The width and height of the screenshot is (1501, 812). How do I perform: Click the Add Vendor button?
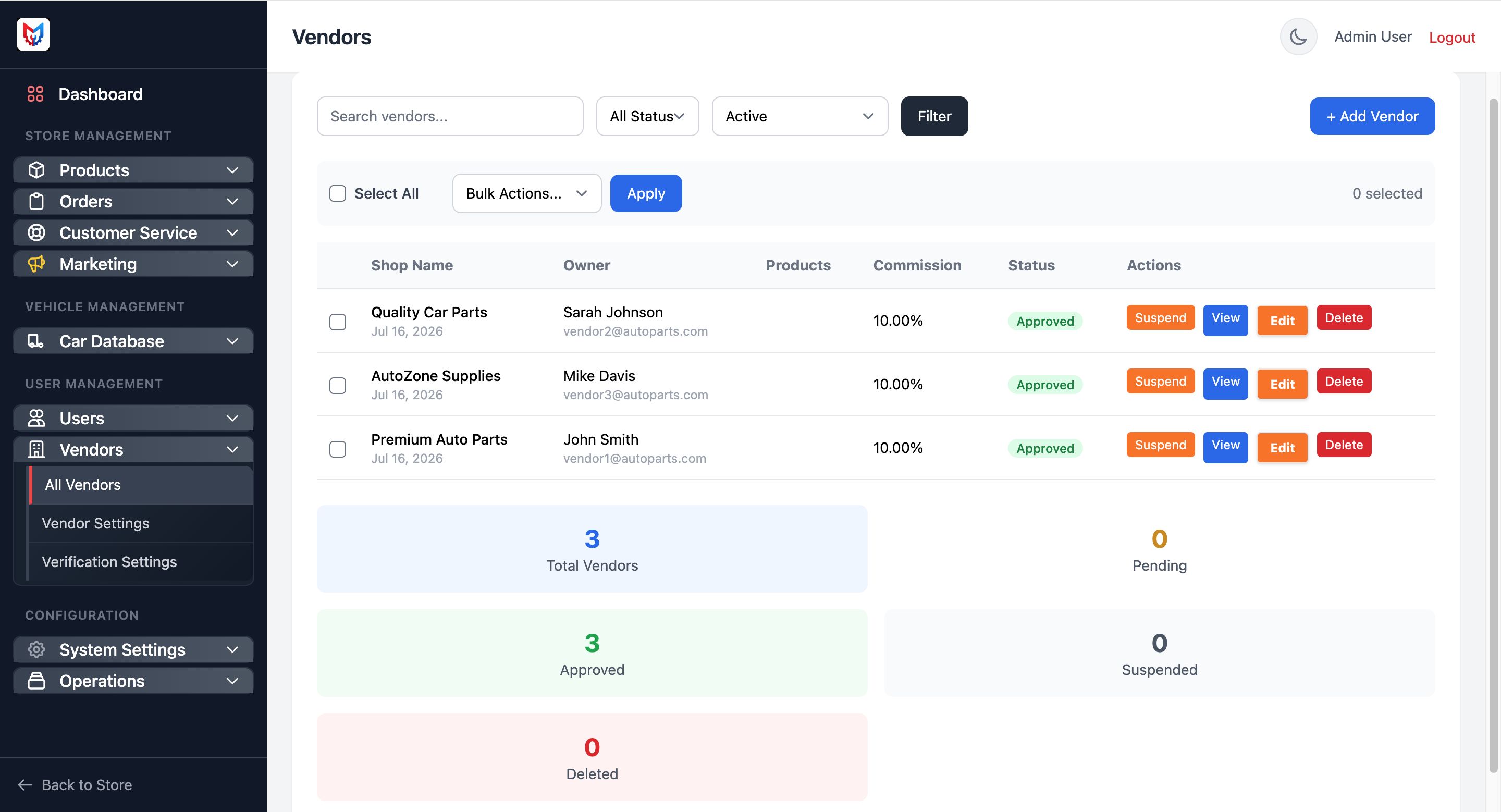pyautogui.click(x=1372, y=116)
